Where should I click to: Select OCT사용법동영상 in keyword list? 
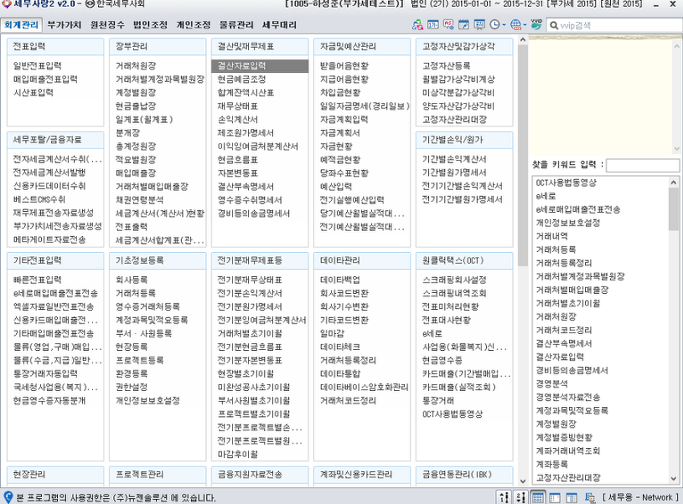pyautogui.click(x=566, y=183)
